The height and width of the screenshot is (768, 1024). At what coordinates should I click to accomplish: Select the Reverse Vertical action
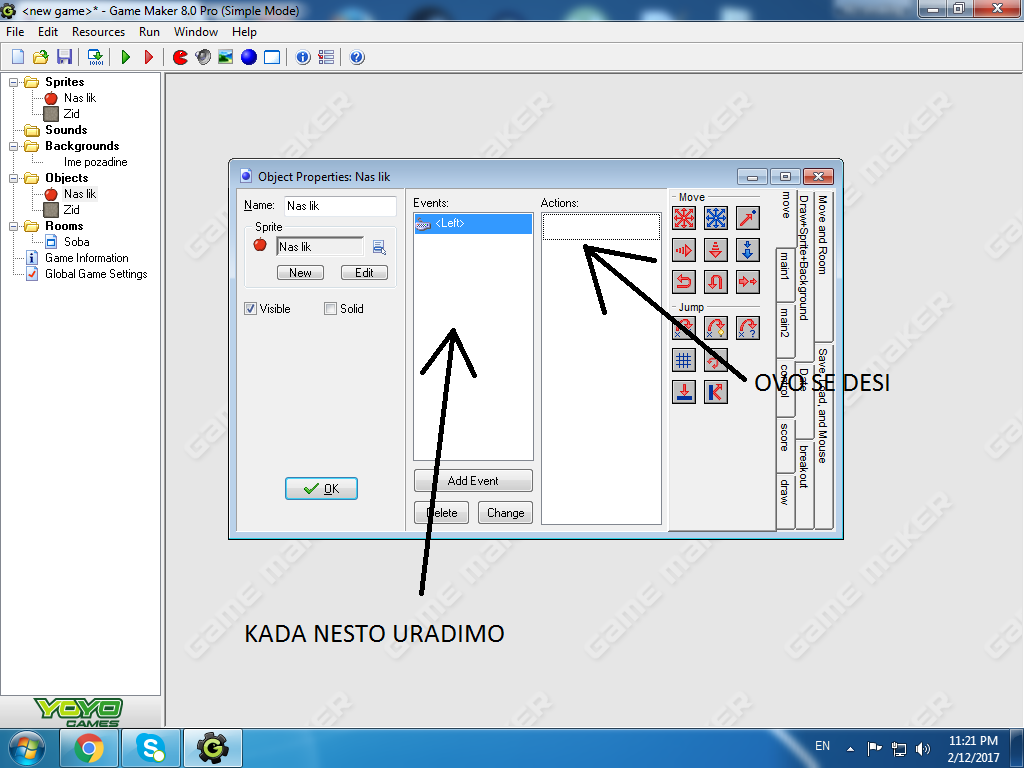pos(716,282)
